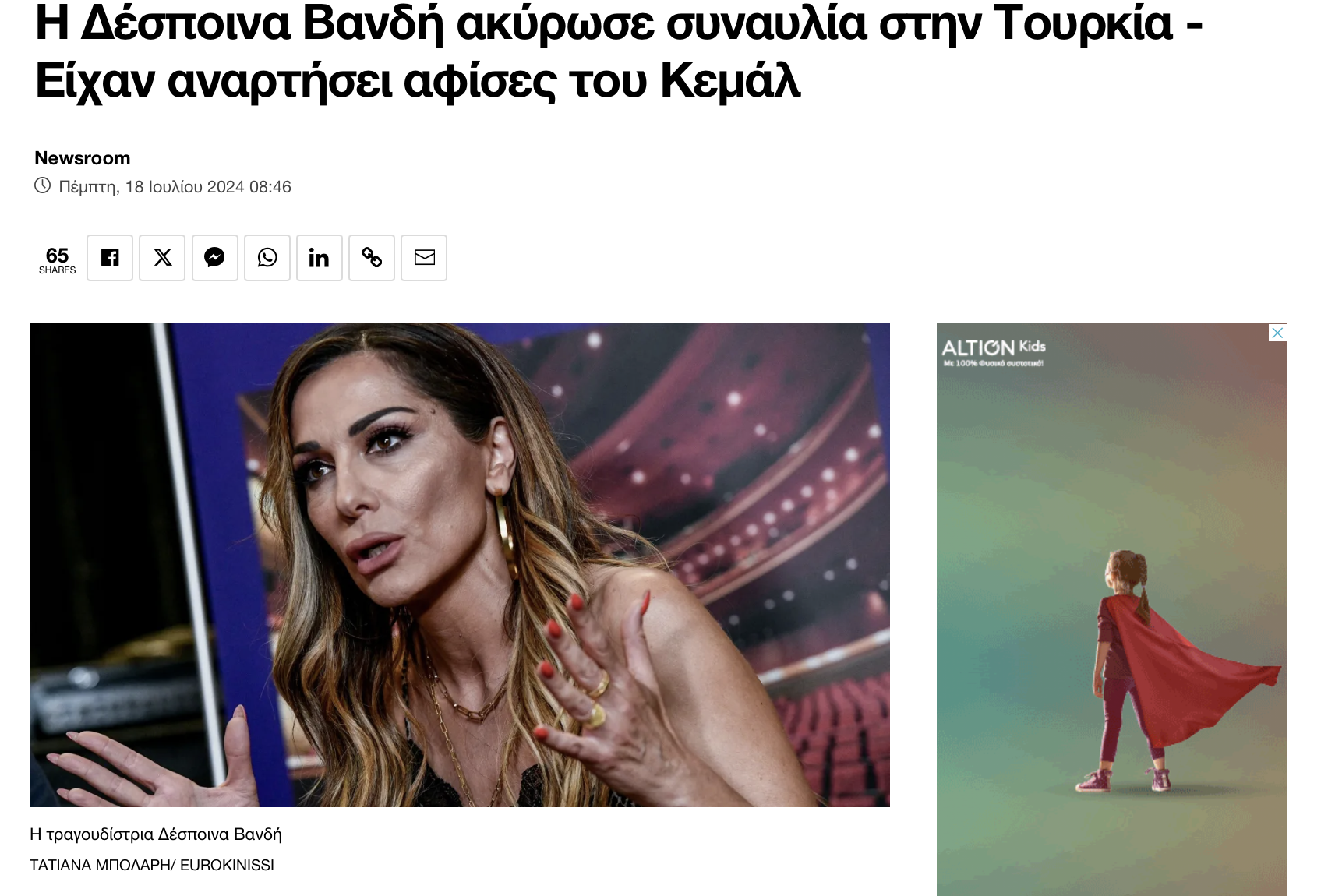This screenshot has width=1328, height=896.
Task: Share article by email envelope icon
Action: pyautogui.click(x=424, y=258)
